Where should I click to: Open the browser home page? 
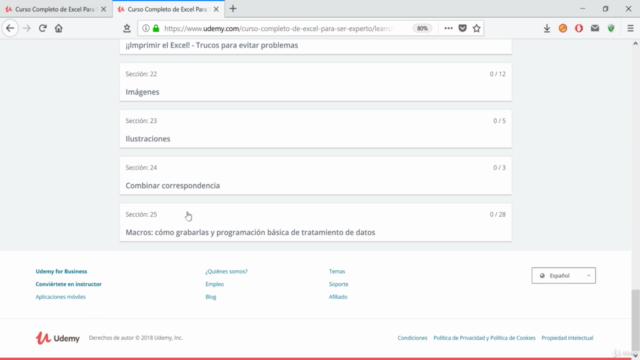pos(59,28)
